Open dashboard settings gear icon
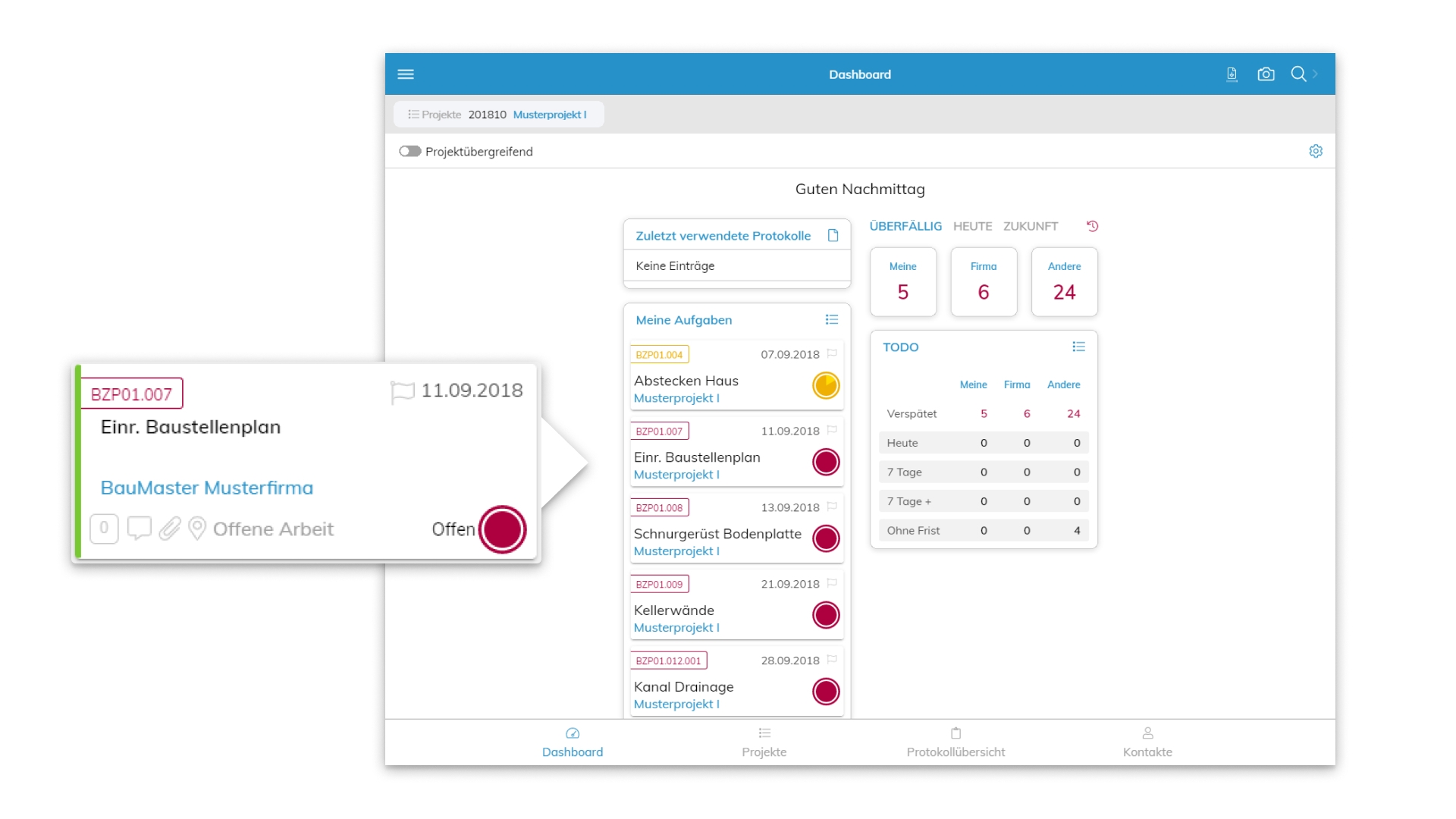This screenshot has height=819, width=1456. tap(1316, 152)
